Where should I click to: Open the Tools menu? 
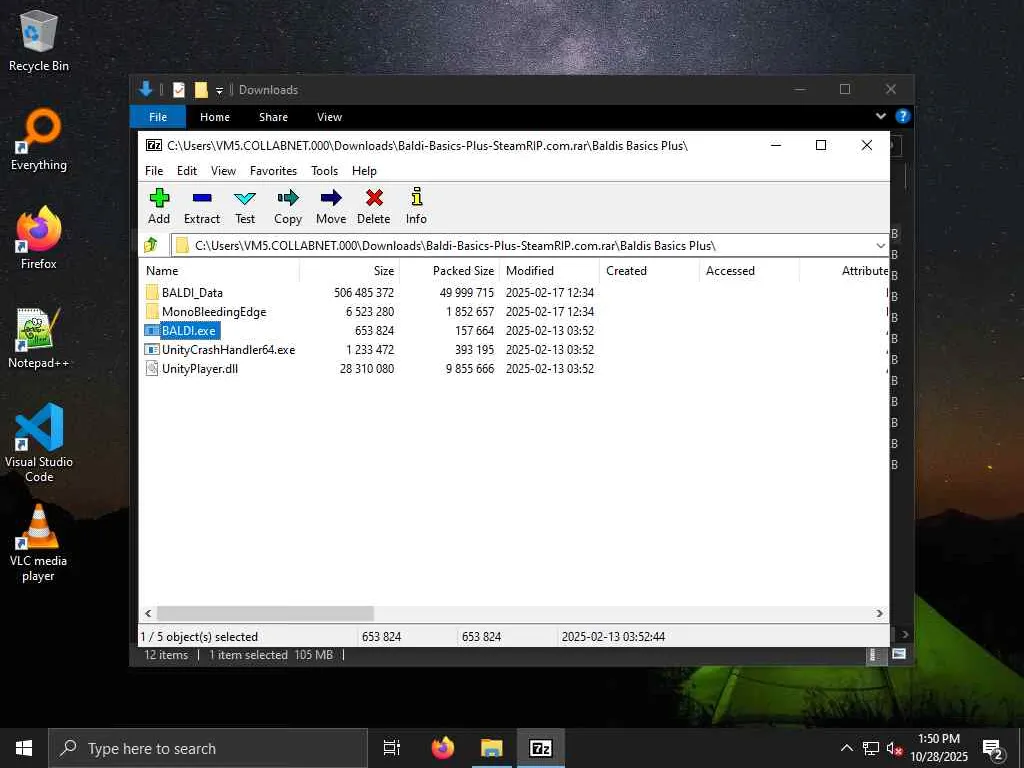(325, 170)
